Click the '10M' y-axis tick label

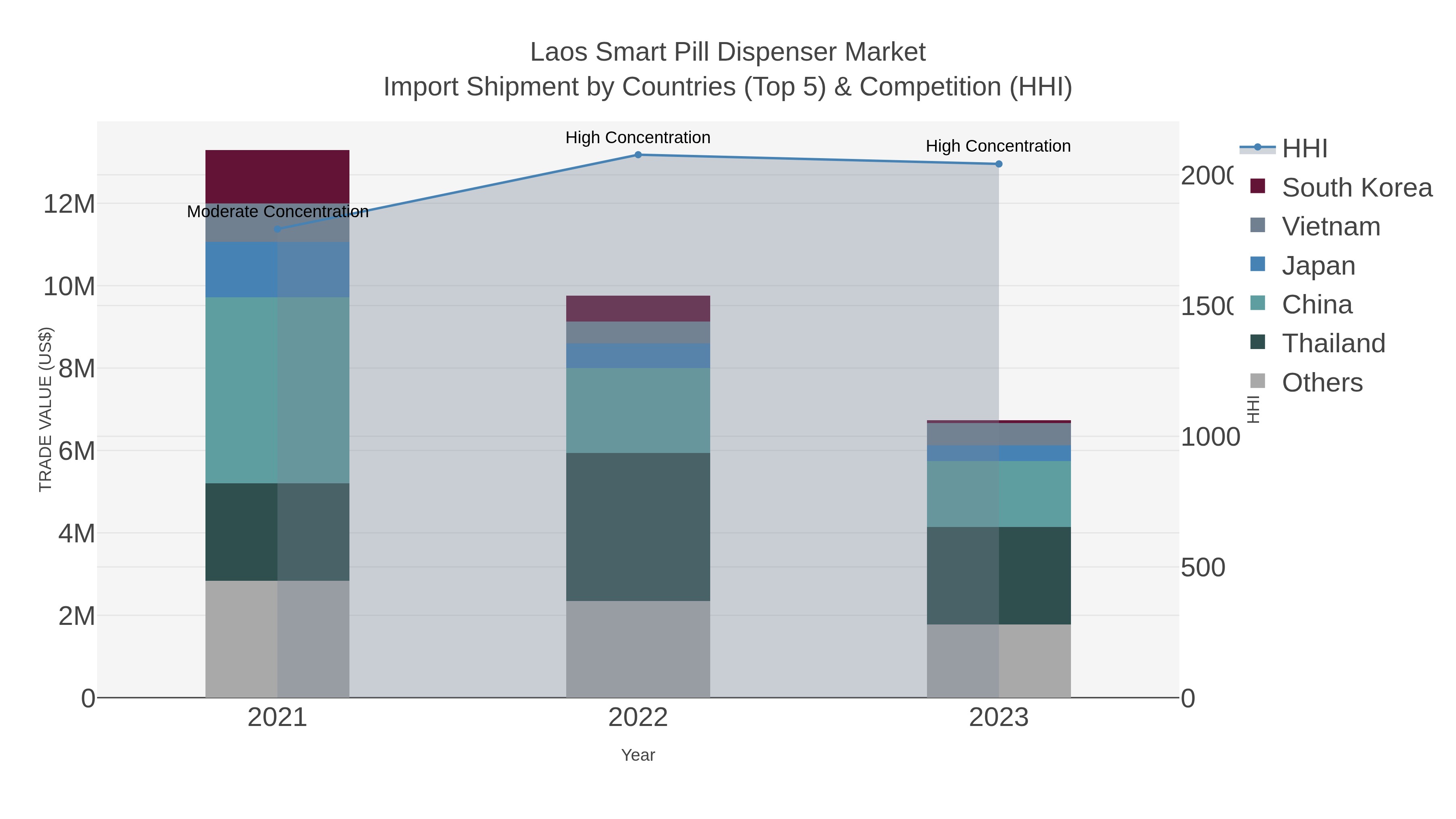coord(69,287)
